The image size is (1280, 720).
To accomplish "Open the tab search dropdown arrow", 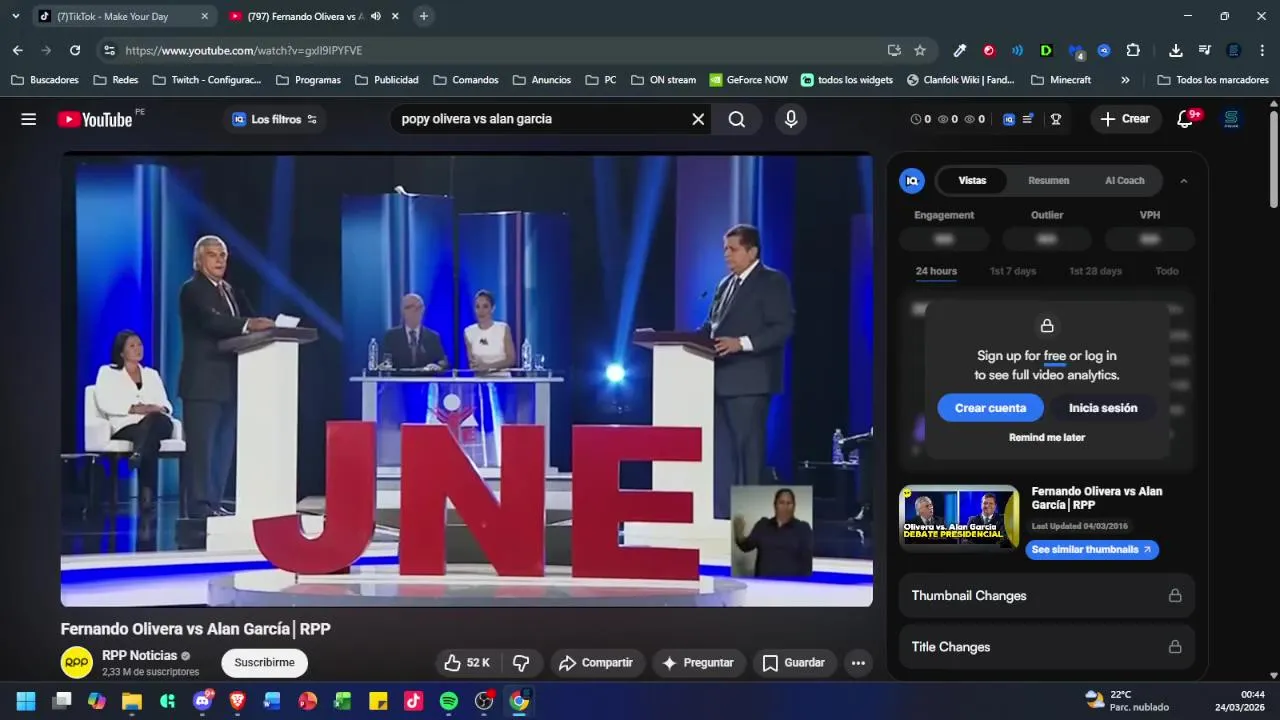I will (15, 16).
